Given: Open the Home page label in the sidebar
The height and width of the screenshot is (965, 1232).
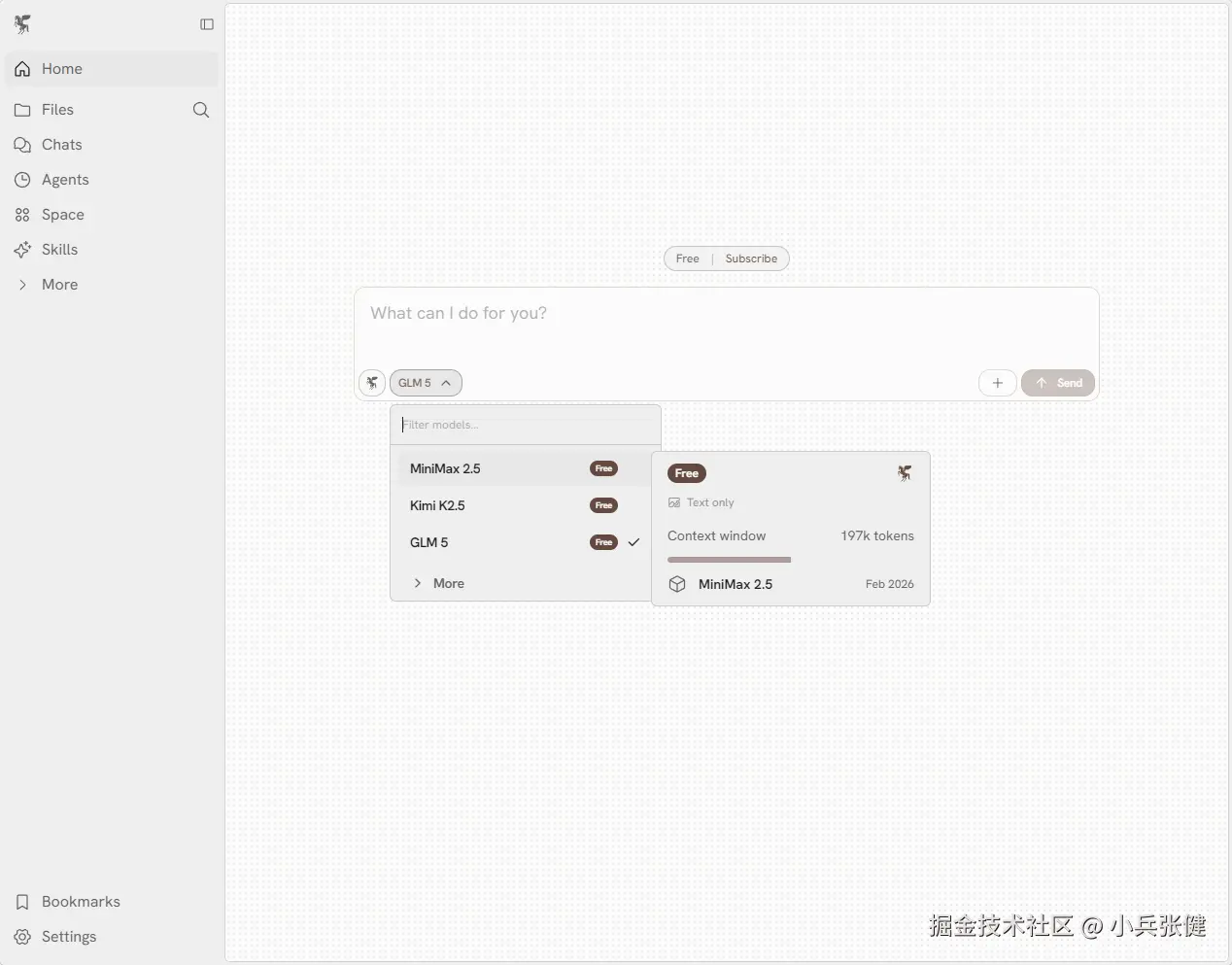Looking at the screenshot, I should click(62, 69).
